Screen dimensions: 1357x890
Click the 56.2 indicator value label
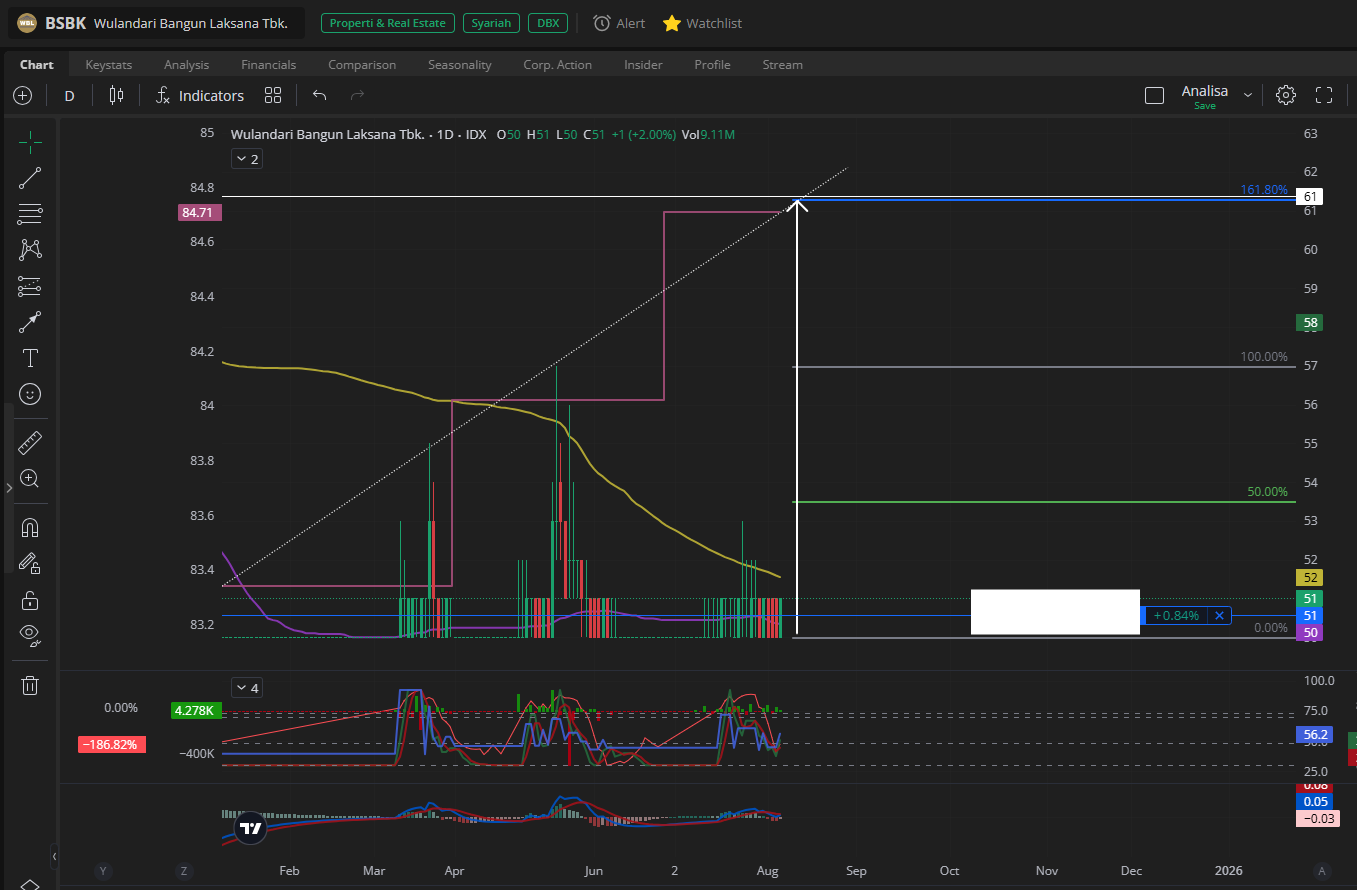(1315, 734)
